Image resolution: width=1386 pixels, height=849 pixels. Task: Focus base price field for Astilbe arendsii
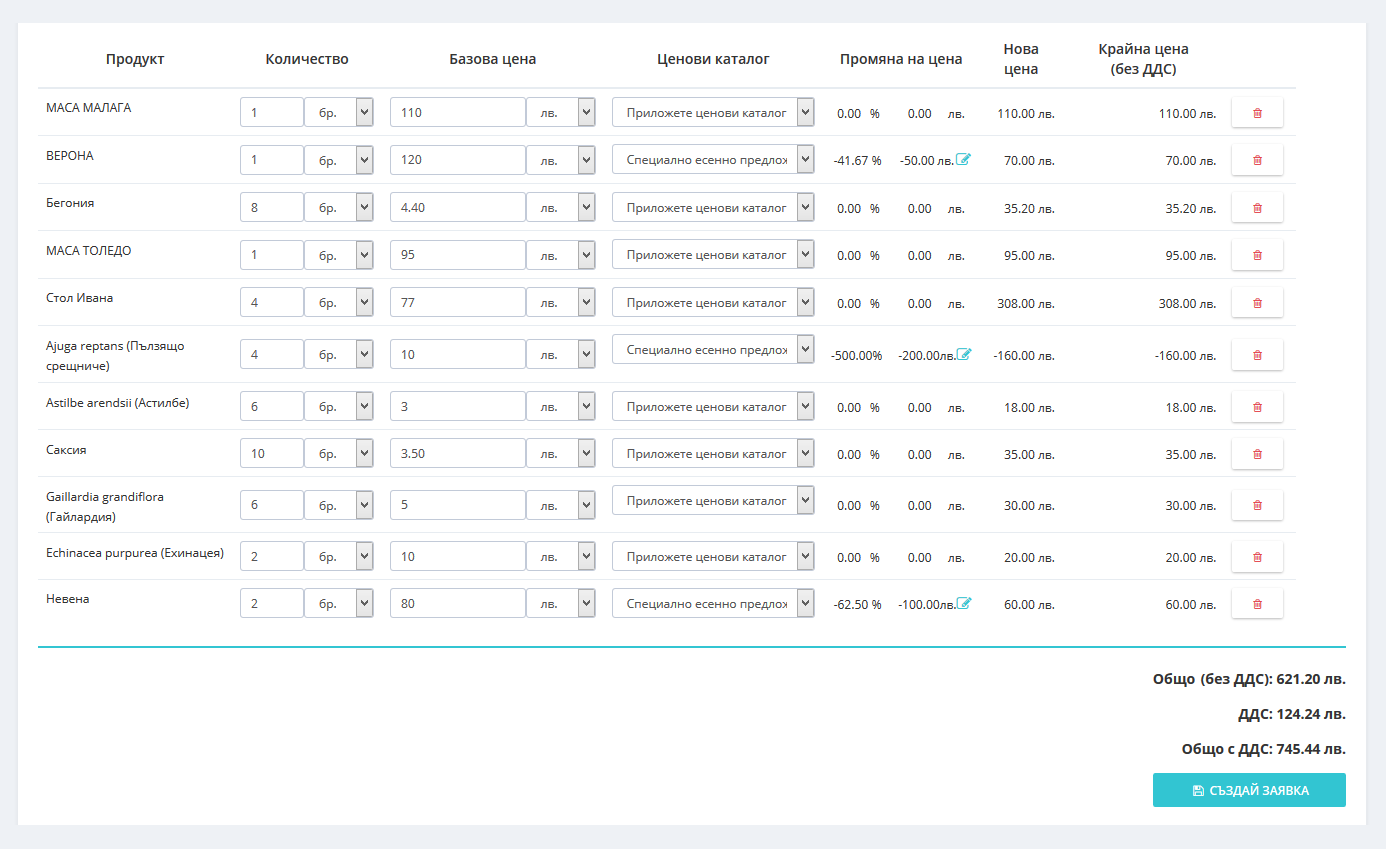click(458, 406)
